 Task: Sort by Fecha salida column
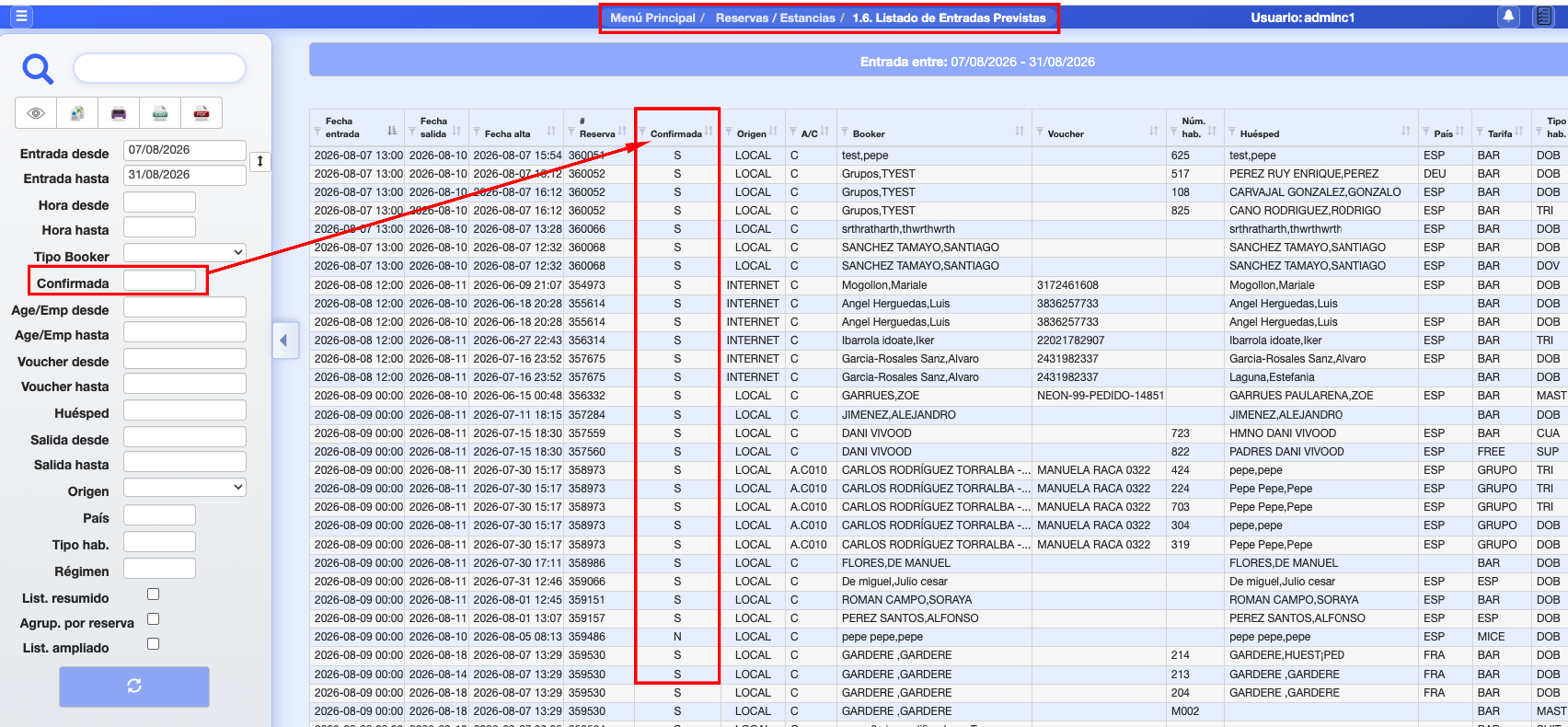(x=456, y=131)
